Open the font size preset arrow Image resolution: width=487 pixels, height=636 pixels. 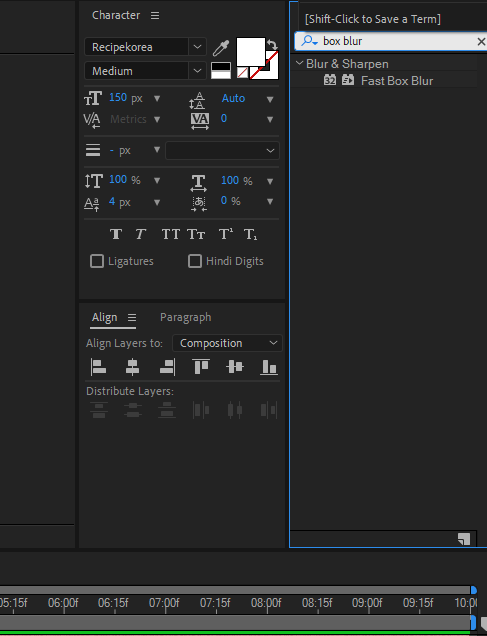157,99
